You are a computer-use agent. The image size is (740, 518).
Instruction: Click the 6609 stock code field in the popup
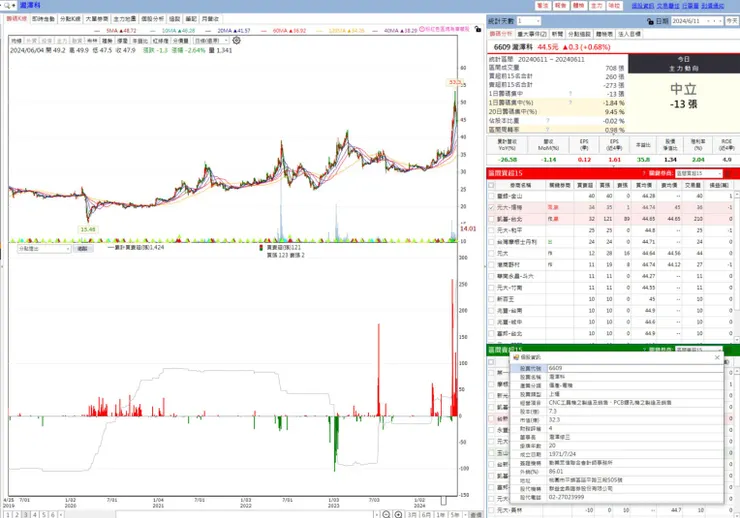[x=635, y=368]
